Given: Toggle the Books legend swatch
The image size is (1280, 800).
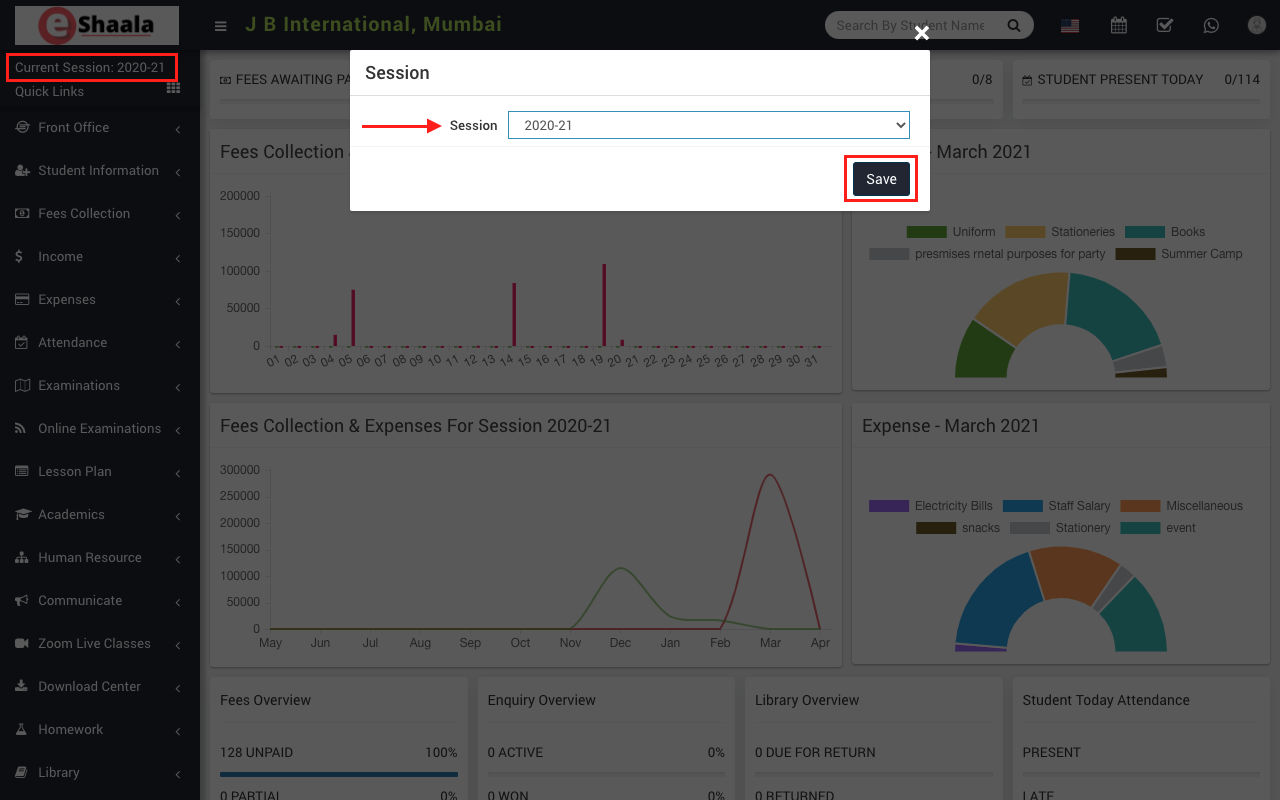Looking at the screenshot, I should [1144, 232].
